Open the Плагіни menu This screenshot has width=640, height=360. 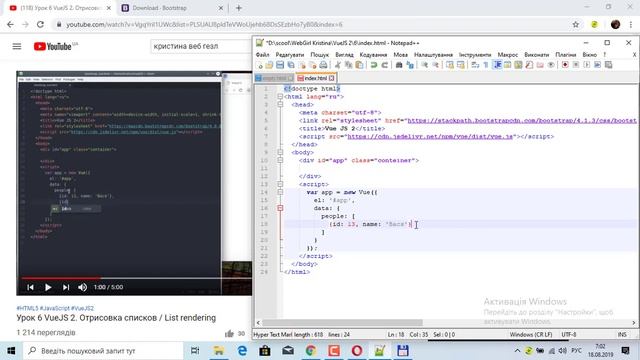(566, 55)
